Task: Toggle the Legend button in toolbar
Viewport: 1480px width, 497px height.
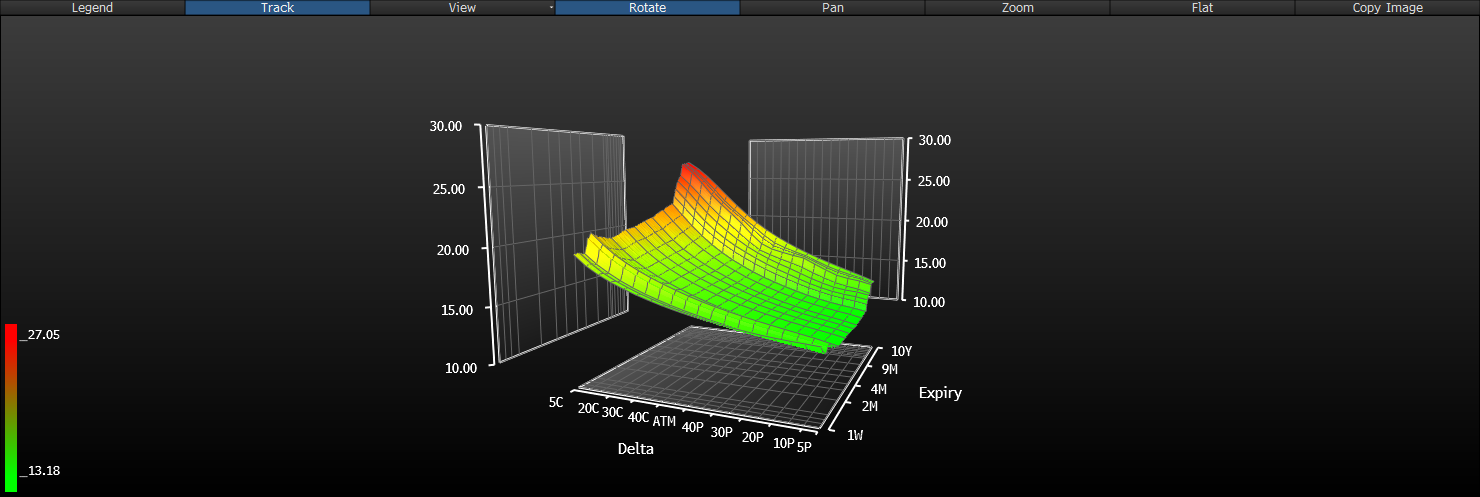Action: [x=92, y=8]
